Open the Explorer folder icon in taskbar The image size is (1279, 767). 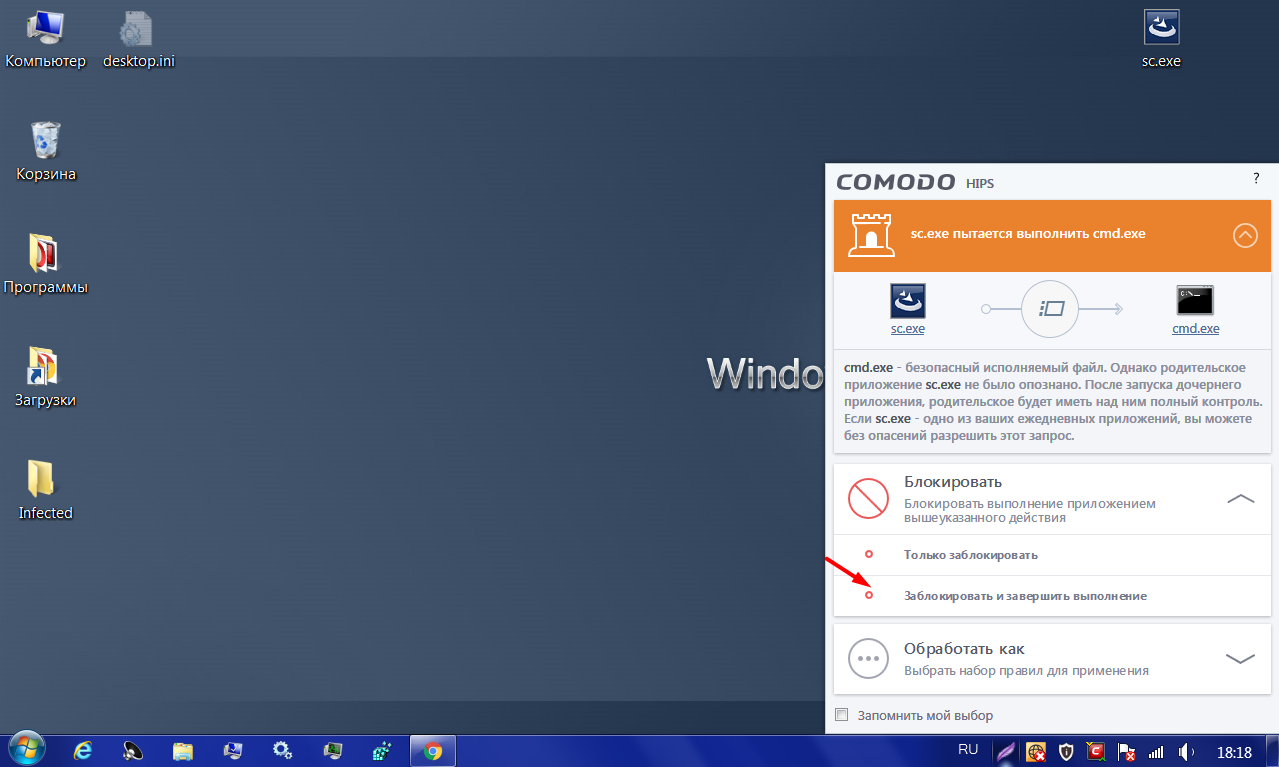pos(183,750)
